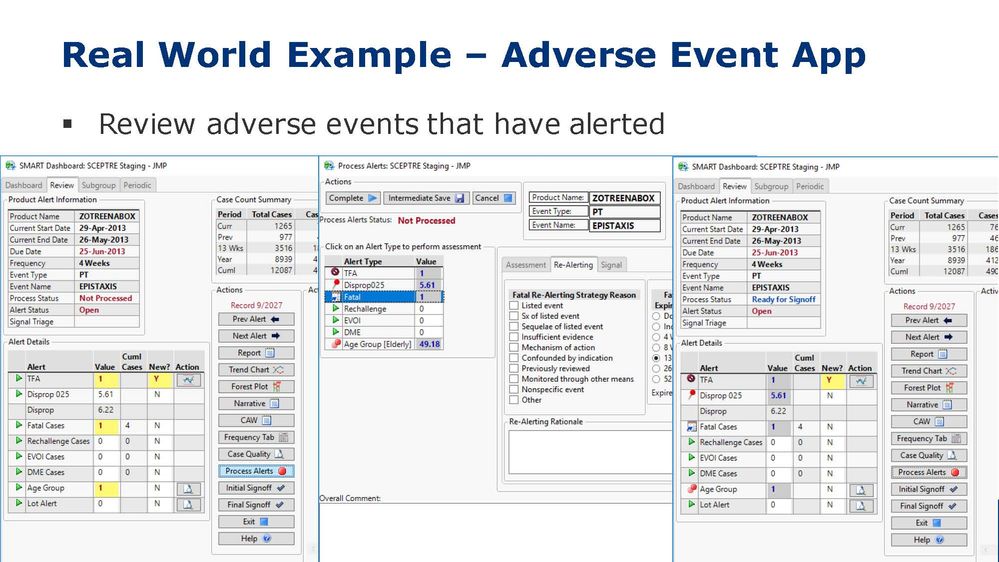
Task: Click Disprop025 red pin icon in Process Alerts
Action: tap(335, 284)
